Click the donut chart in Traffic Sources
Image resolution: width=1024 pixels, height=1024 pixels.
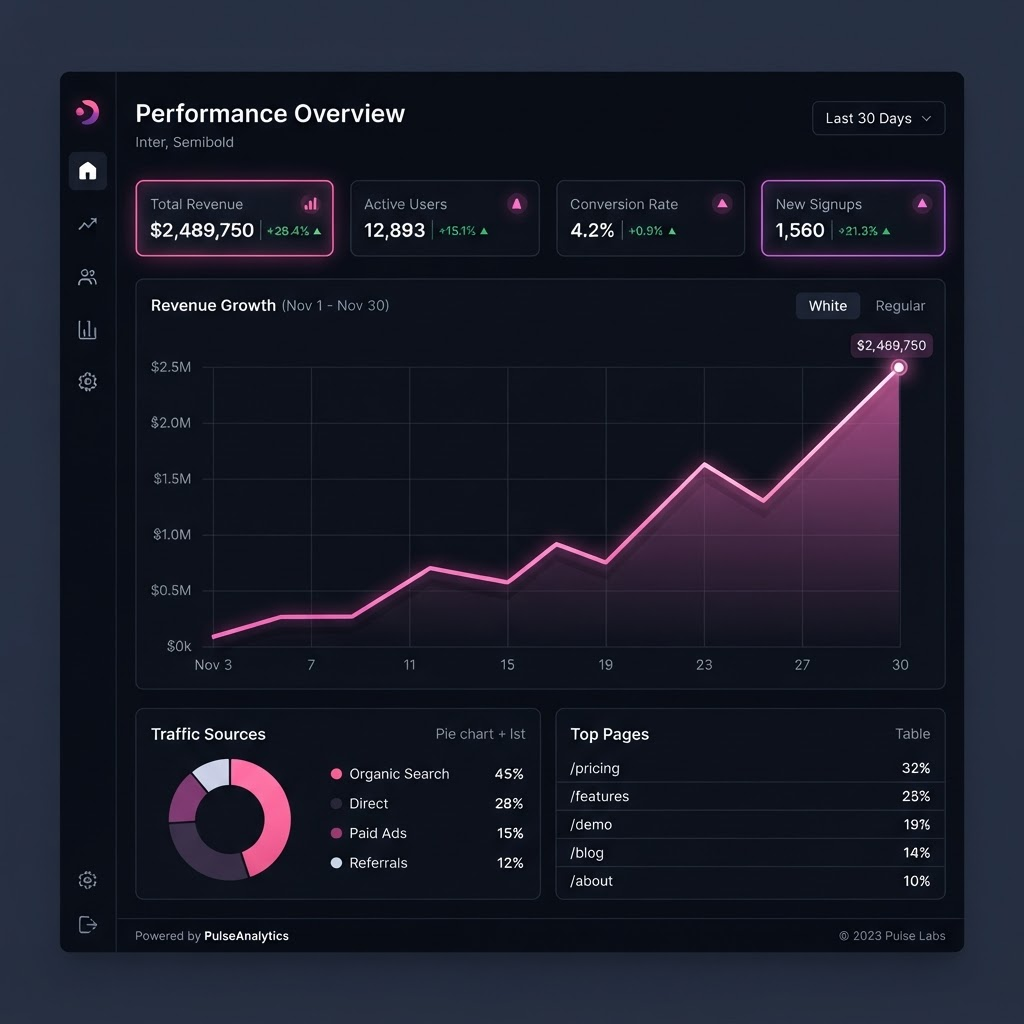pyautogui.click(x=230, y=819)
